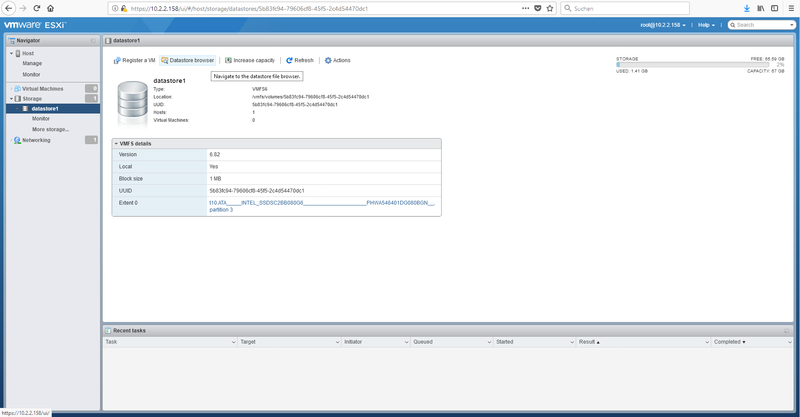The height and width of the screenshot is (417, 800).
Task: Click the storage usage bar
Action: pos(692,65)
